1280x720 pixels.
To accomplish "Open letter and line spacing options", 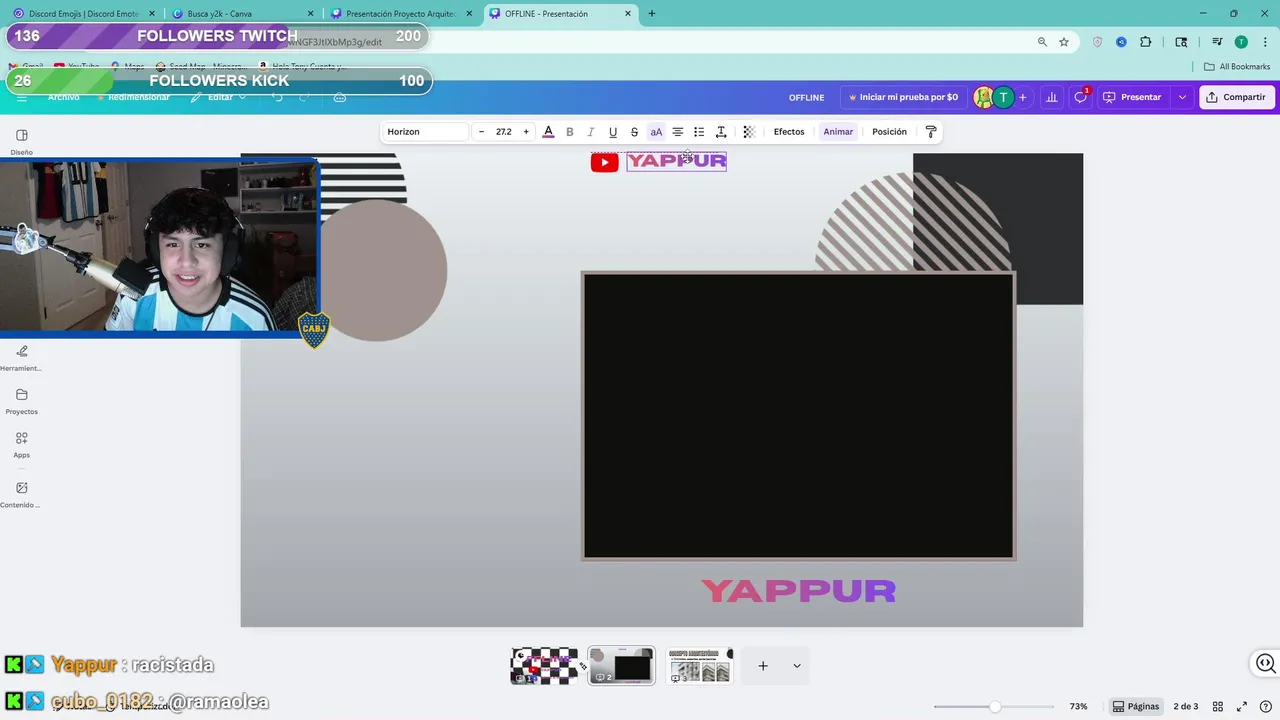I will pos(721,132).
